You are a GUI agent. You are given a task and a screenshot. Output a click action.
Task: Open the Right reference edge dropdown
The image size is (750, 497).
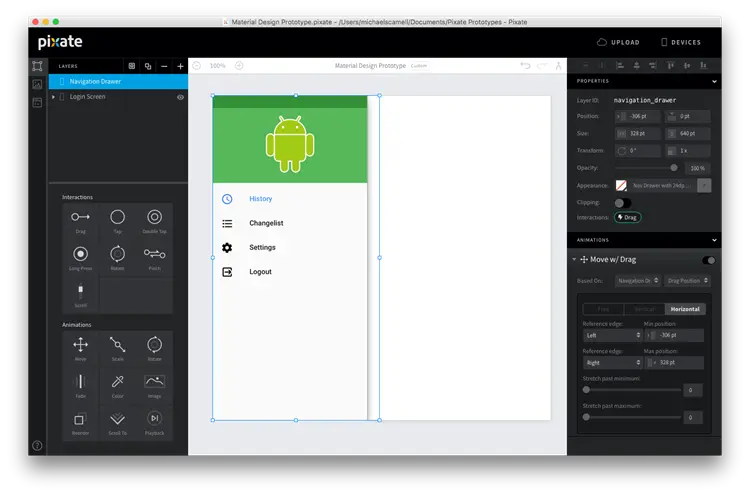pyautogui.click(x=612, y=363)
